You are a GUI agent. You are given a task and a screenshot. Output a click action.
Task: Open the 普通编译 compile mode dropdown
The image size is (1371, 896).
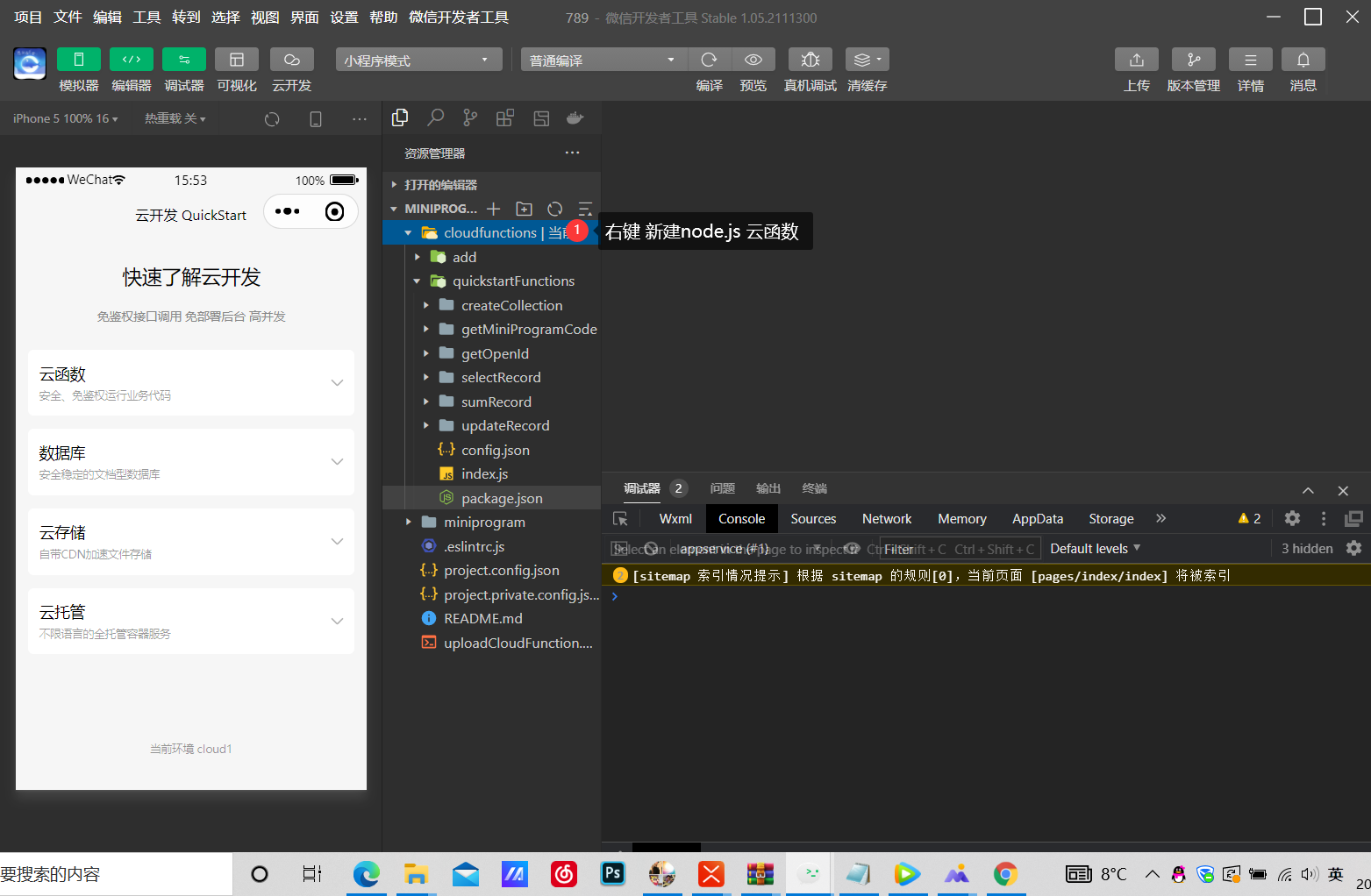tap(604, 60)
